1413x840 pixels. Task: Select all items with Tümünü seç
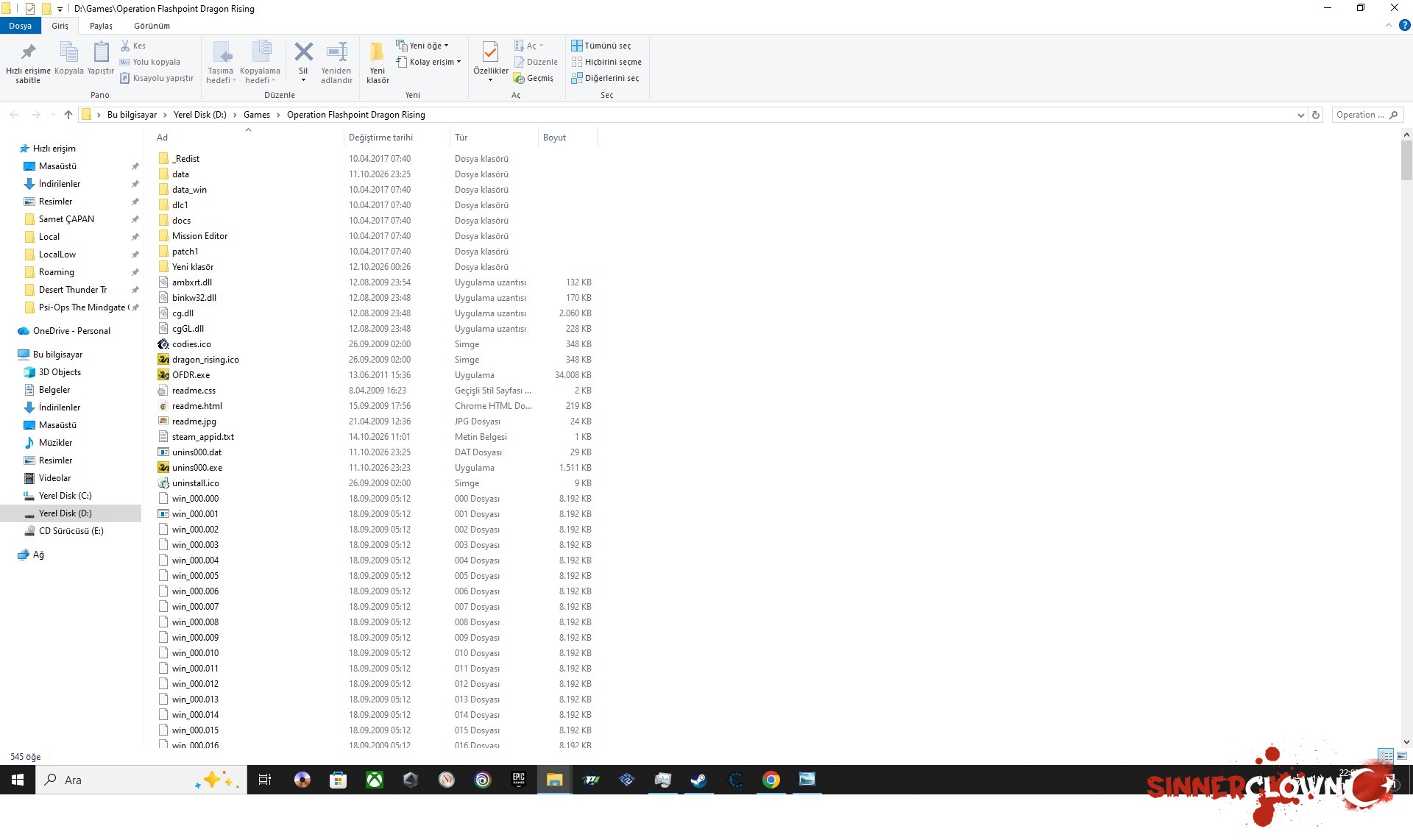coord(601,46)
